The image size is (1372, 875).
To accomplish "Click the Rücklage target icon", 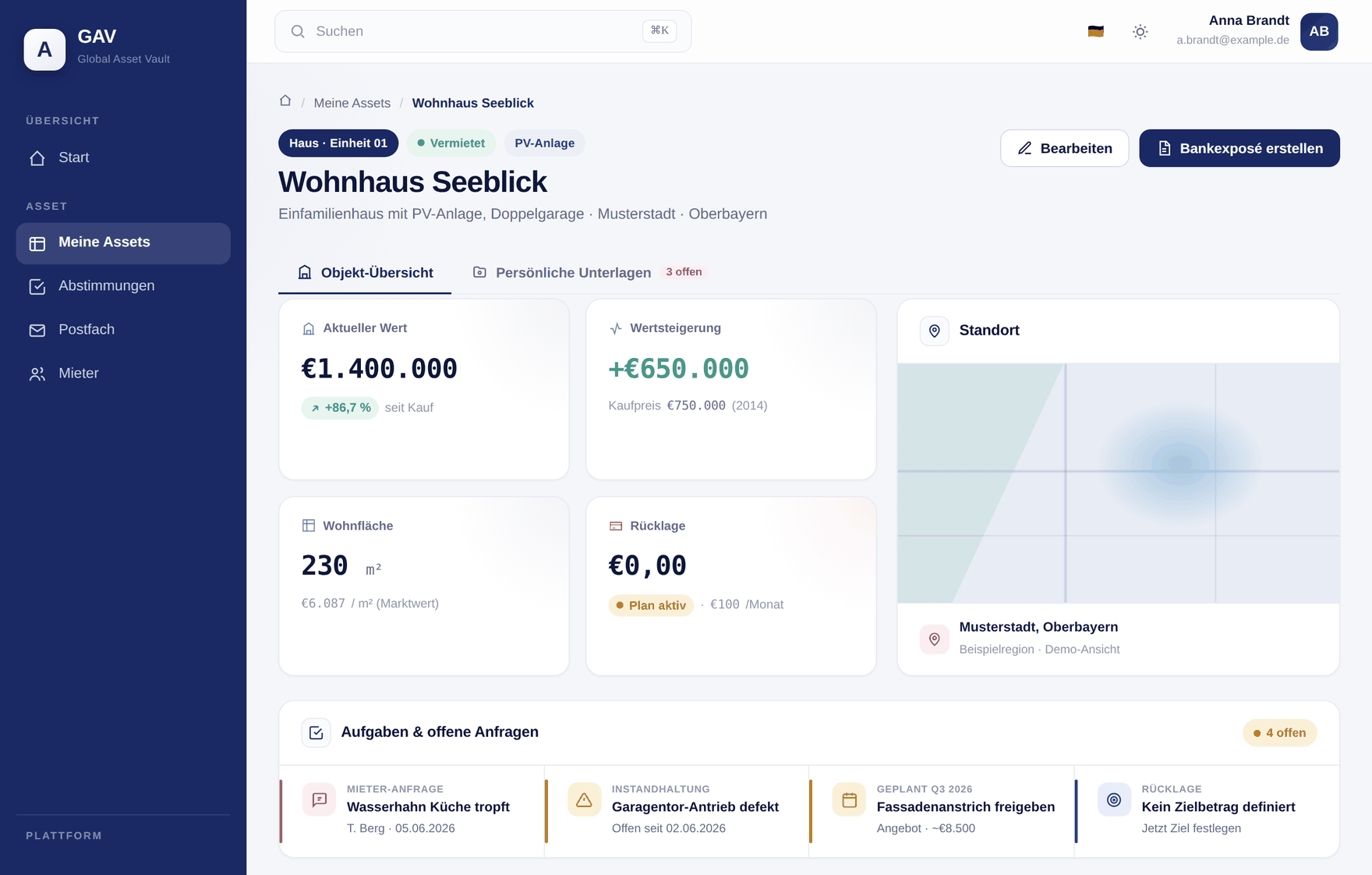I will click(x=1114, y=799).
